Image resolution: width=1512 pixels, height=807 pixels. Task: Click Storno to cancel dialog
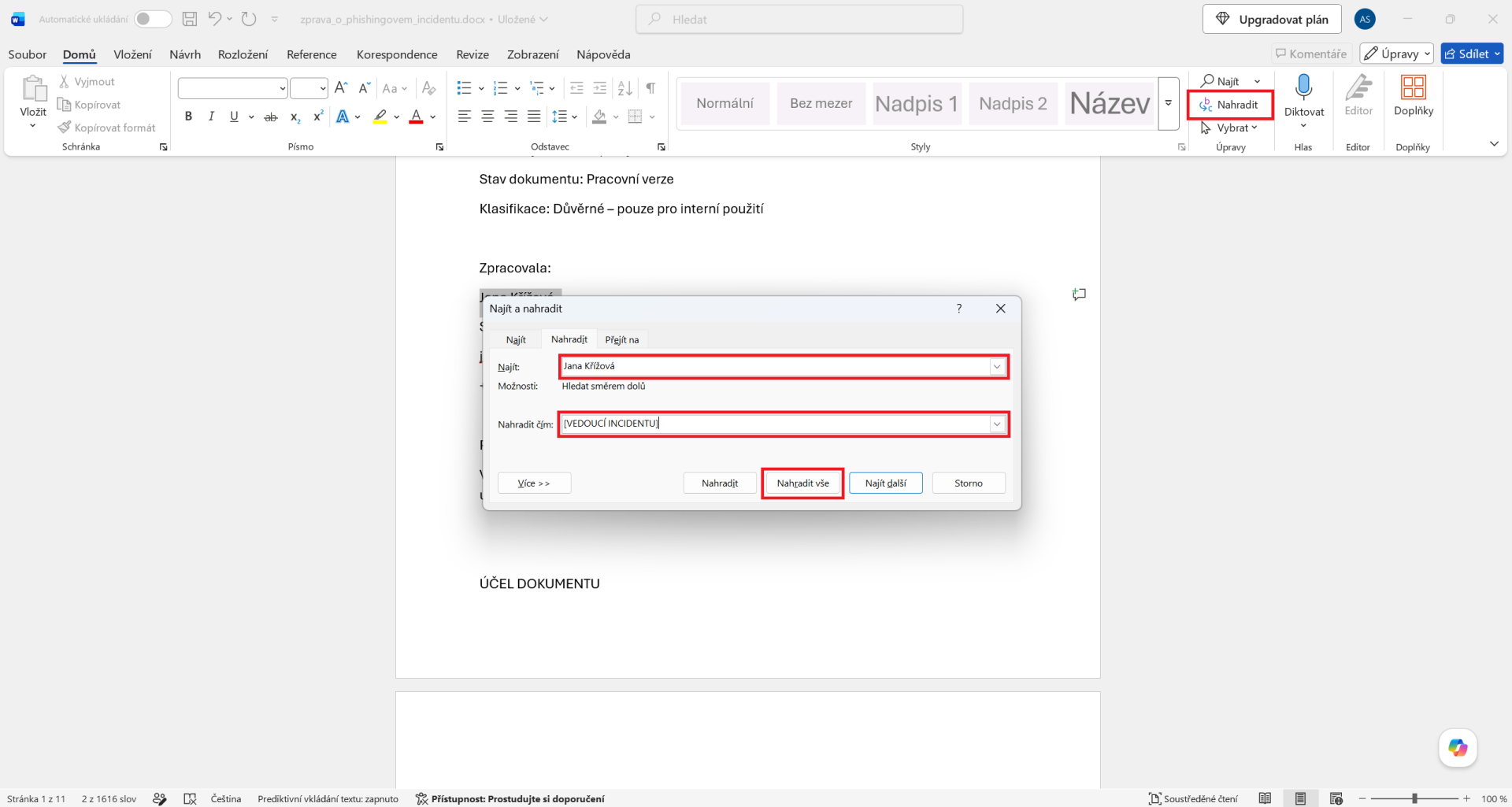pyautogui.click(x=969, y=483)
